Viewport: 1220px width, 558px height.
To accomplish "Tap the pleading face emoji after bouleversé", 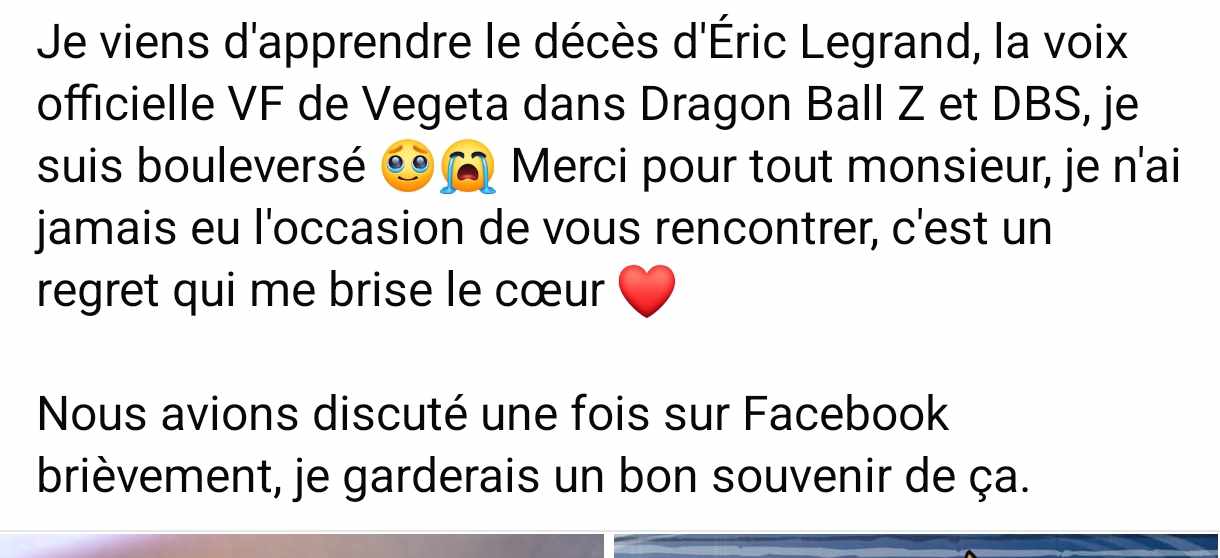I will (x=408, y=169).
